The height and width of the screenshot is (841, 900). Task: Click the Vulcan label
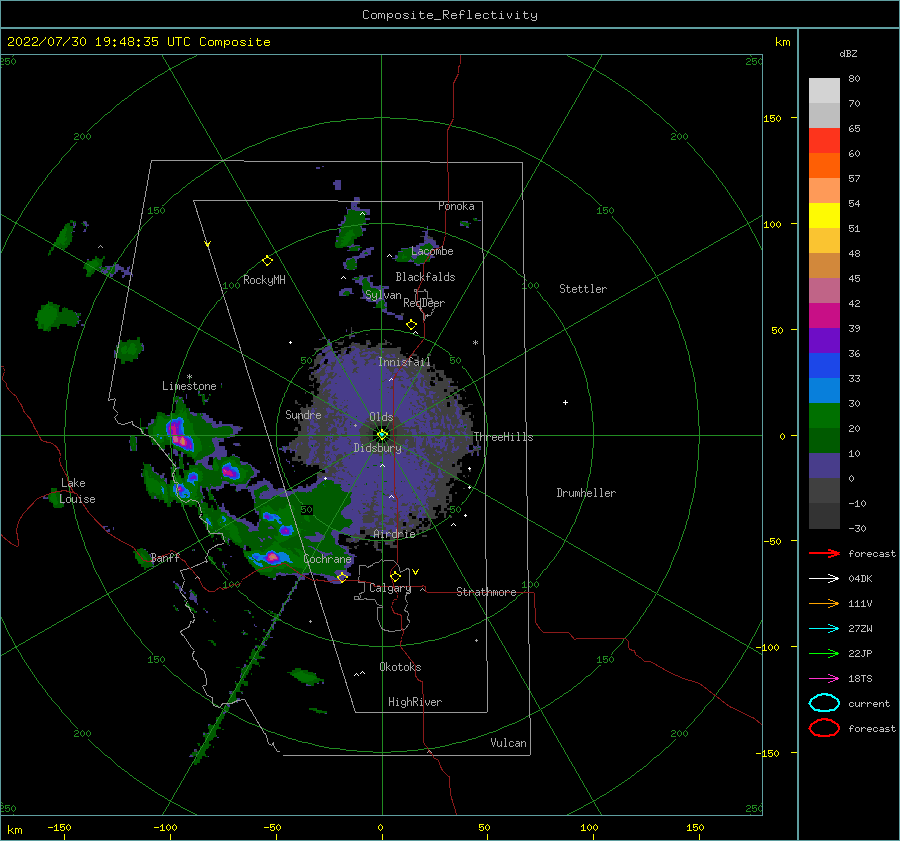pos(508,743)
